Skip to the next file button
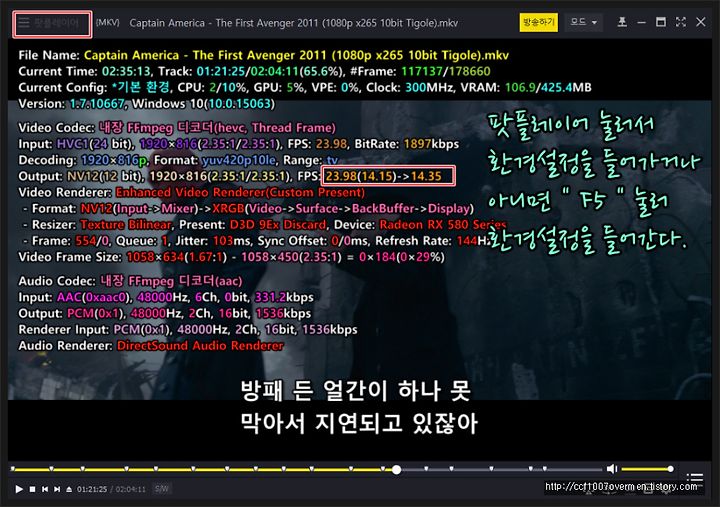 (x=56, y=489)
